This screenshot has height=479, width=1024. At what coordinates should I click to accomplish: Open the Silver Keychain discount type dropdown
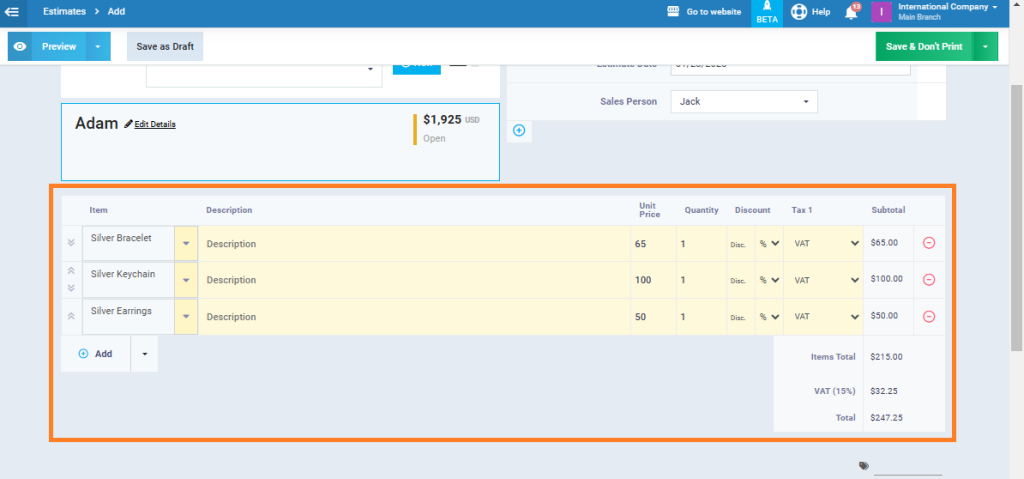coord(769,280)
